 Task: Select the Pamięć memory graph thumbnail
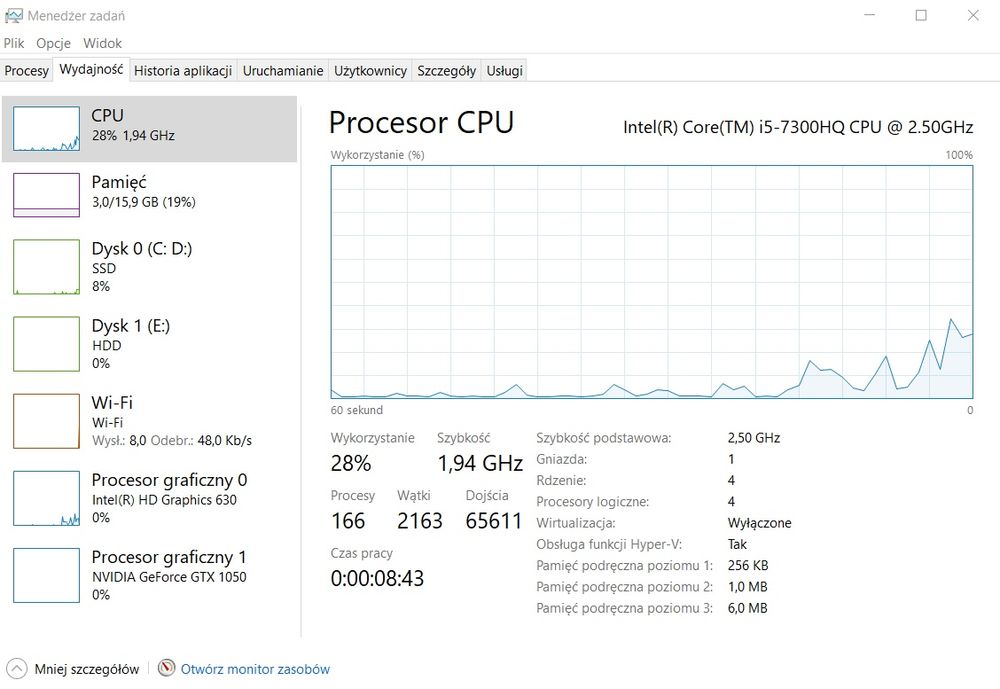[x=46, y=194]
